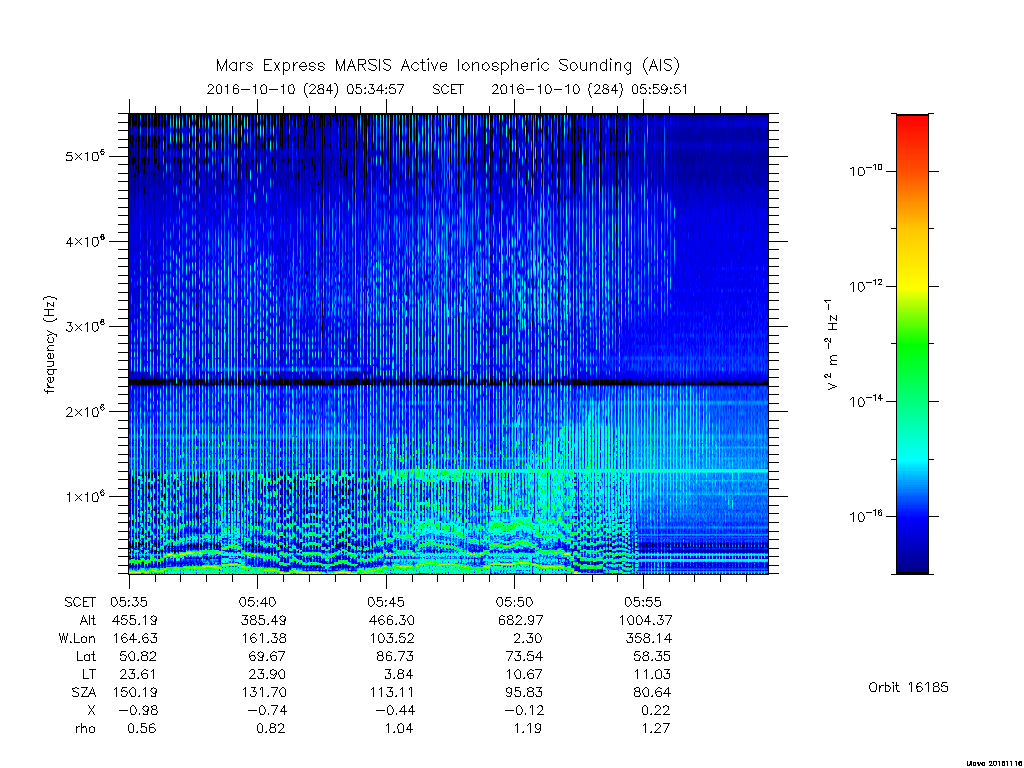Click X value -0.98
1024x768 pixels.
click(x=136, y=711)
